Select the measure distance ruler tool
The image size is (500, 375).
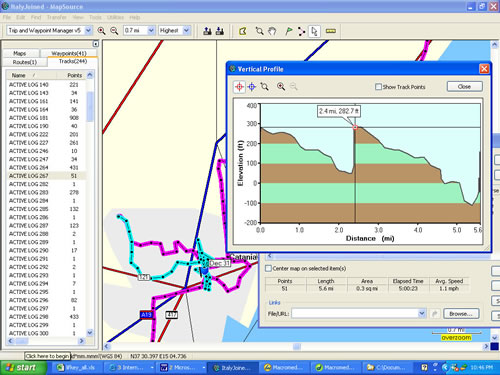tap(330, 31)
